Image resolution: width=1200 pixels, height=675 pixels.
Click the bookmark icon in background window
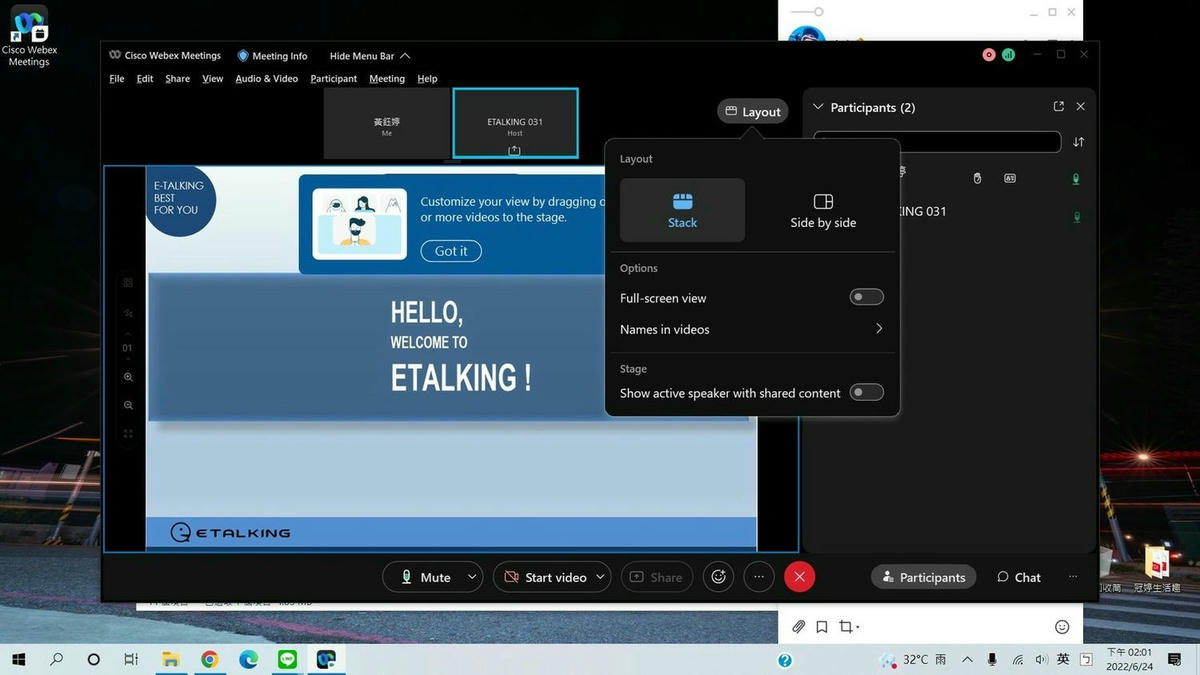pos(821,627)
